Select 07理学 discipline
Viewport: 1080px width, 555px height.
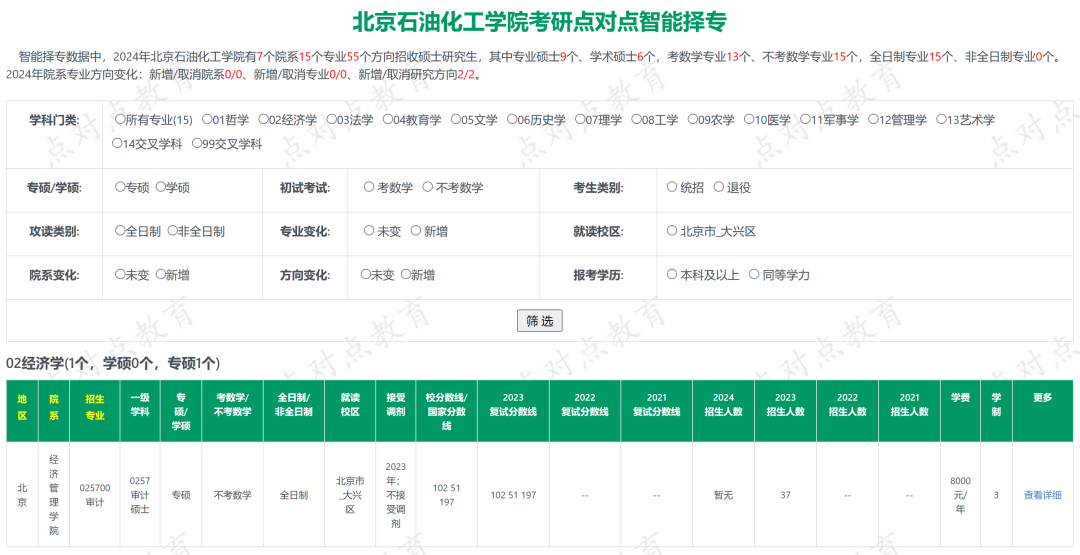tap(580, 120)
